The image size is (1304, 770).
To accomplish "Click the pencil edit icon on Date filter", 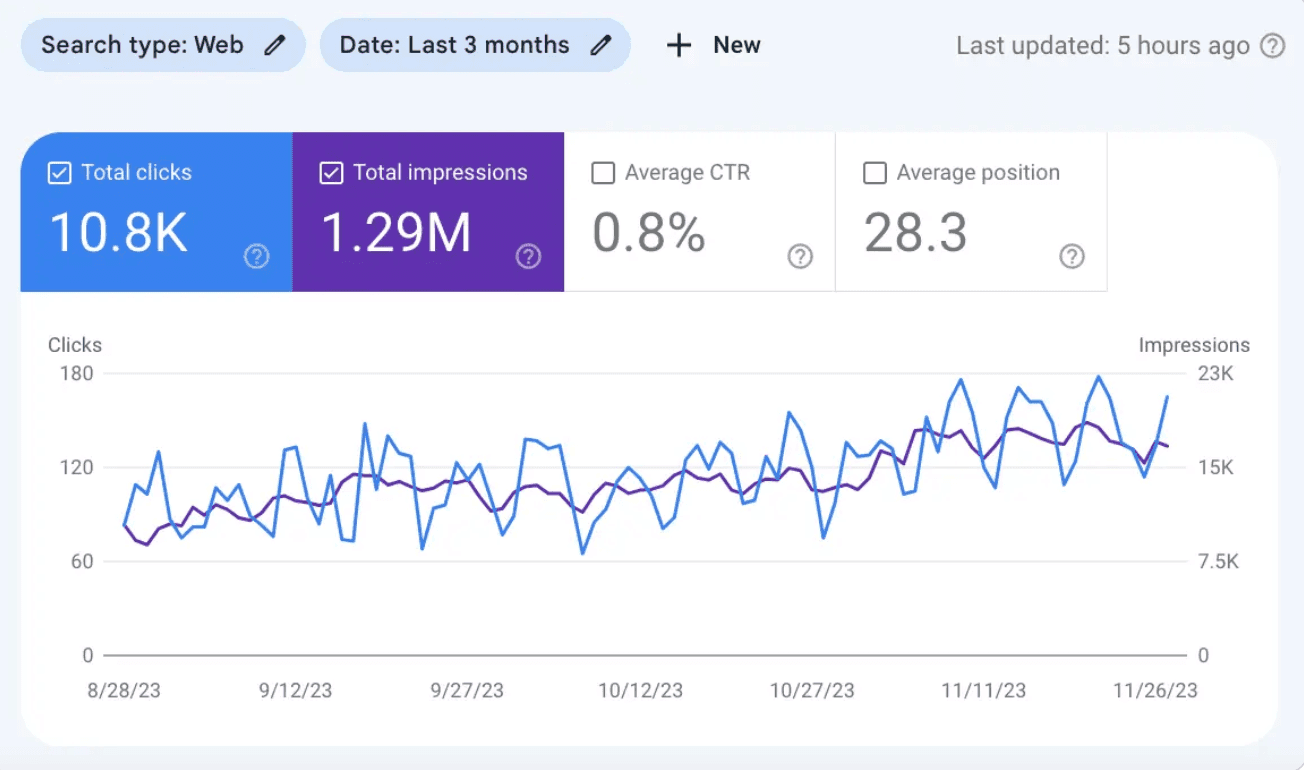I will (600, 45).
